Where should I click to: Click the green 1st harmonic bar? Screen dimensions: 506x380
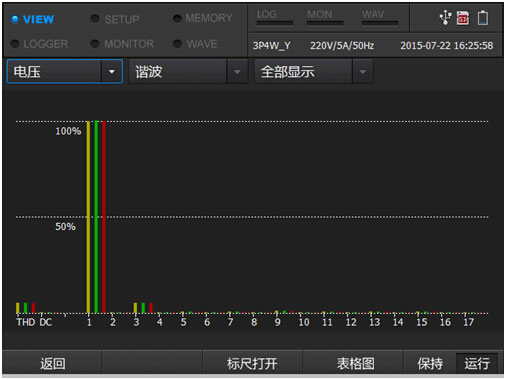(x=96, y=217)
